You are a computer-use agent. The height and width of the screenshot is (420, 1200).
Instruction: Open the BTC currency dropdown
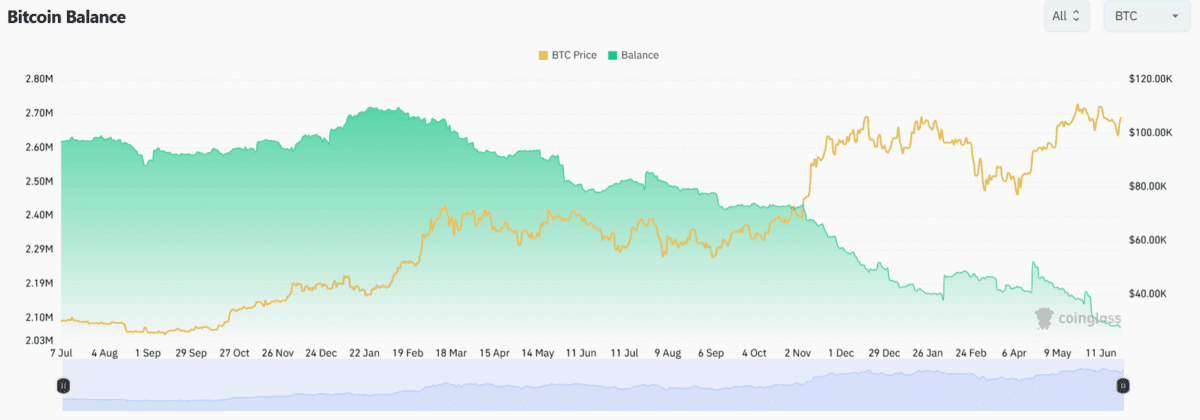(1146, 17)
